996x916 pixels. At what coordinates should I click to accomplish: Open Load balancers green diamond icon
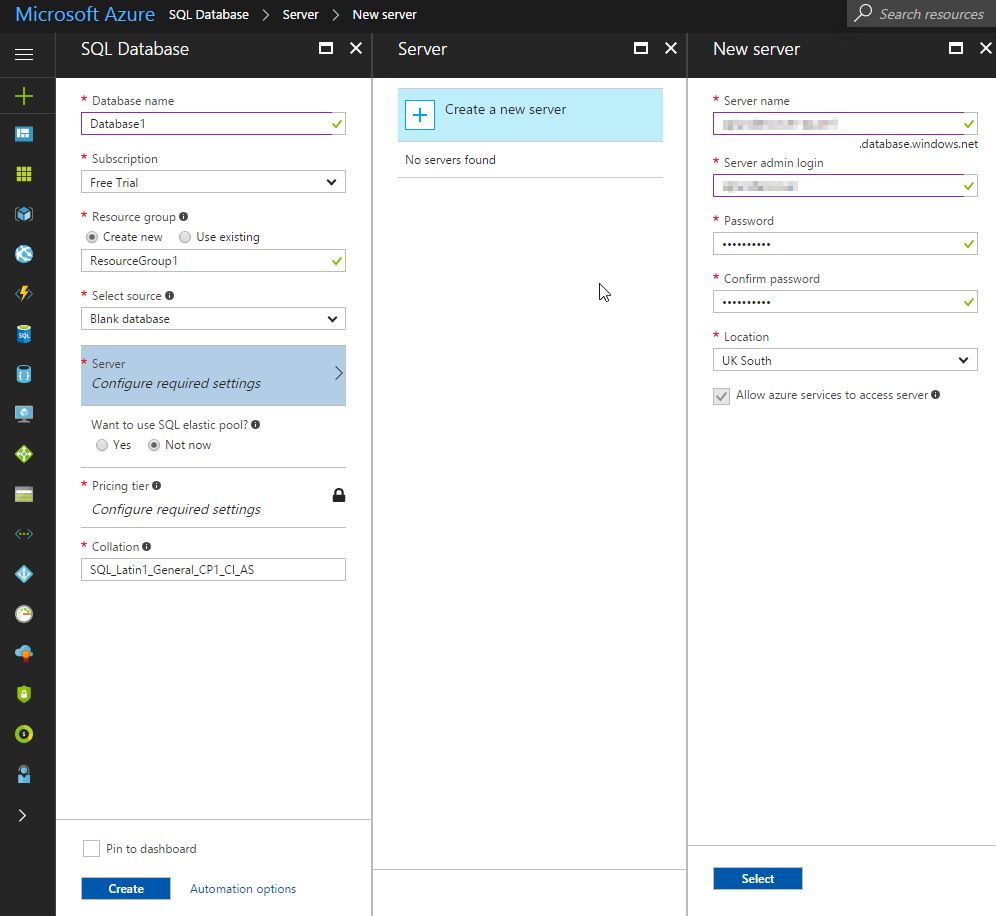(x=24, y=454)
